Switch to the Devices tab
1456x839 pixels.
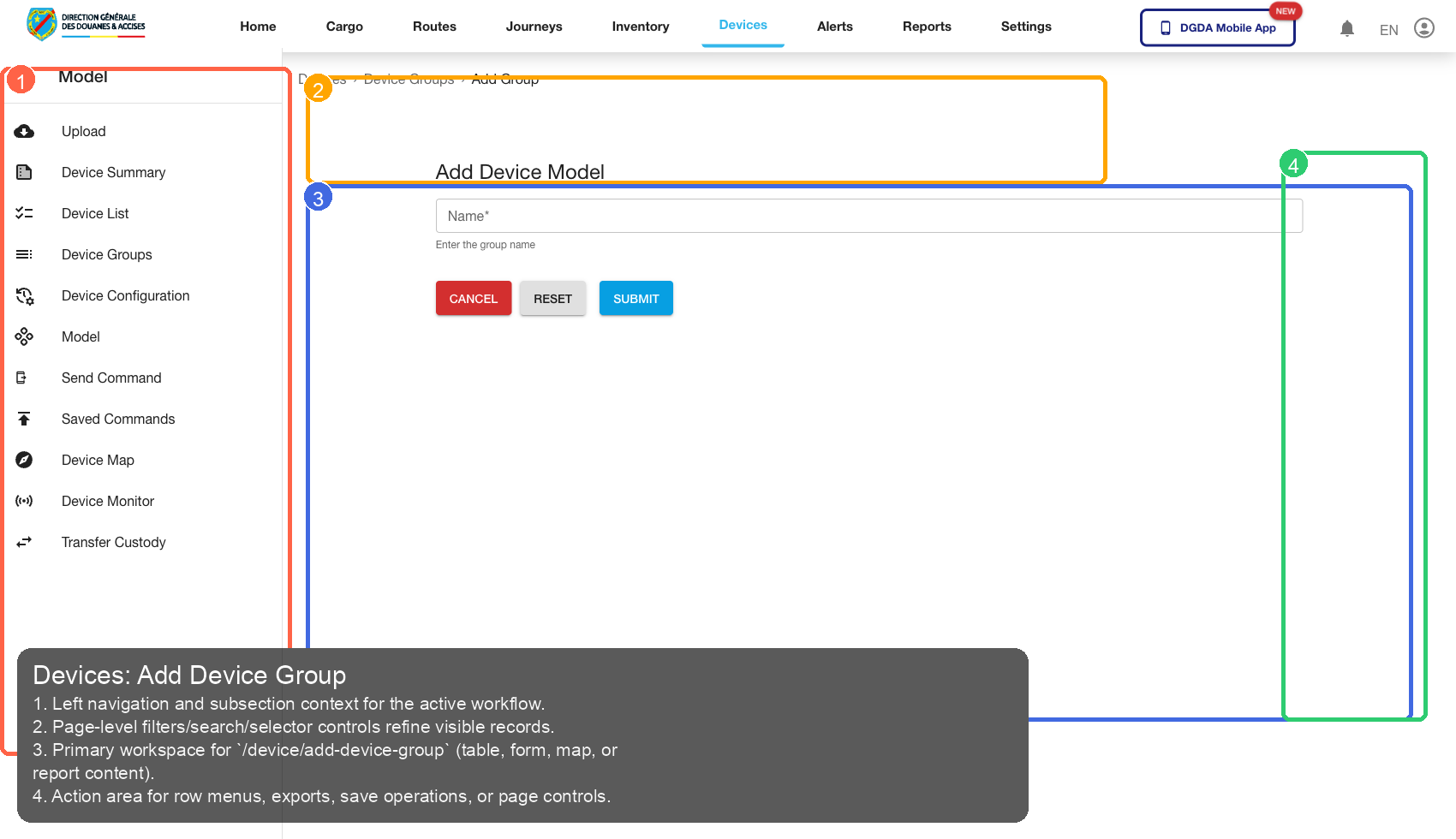pyautogui.click(x=743, y=25)
